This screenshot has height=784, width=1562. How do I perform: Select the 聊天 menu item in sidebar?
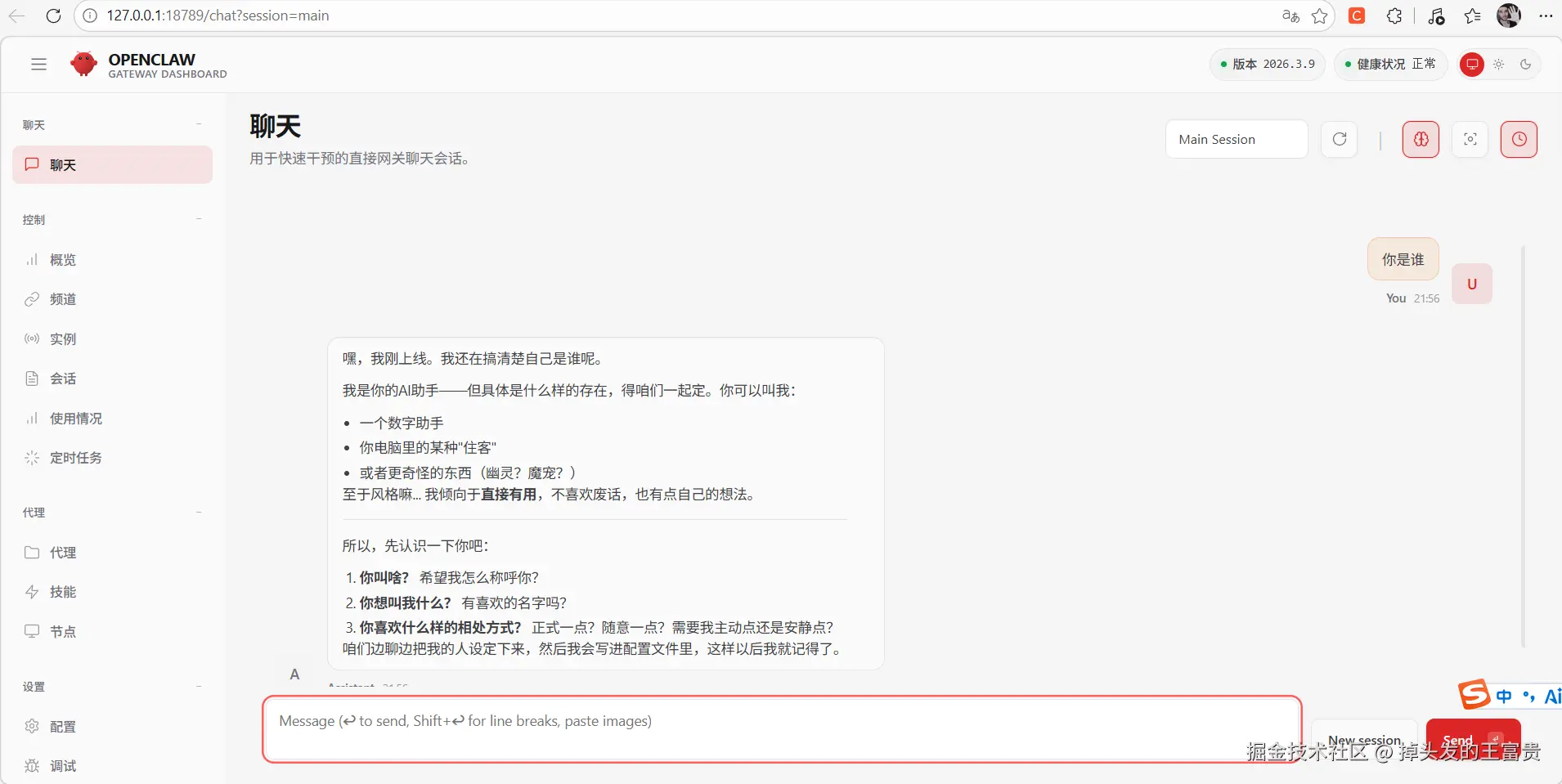click(63, 164)
